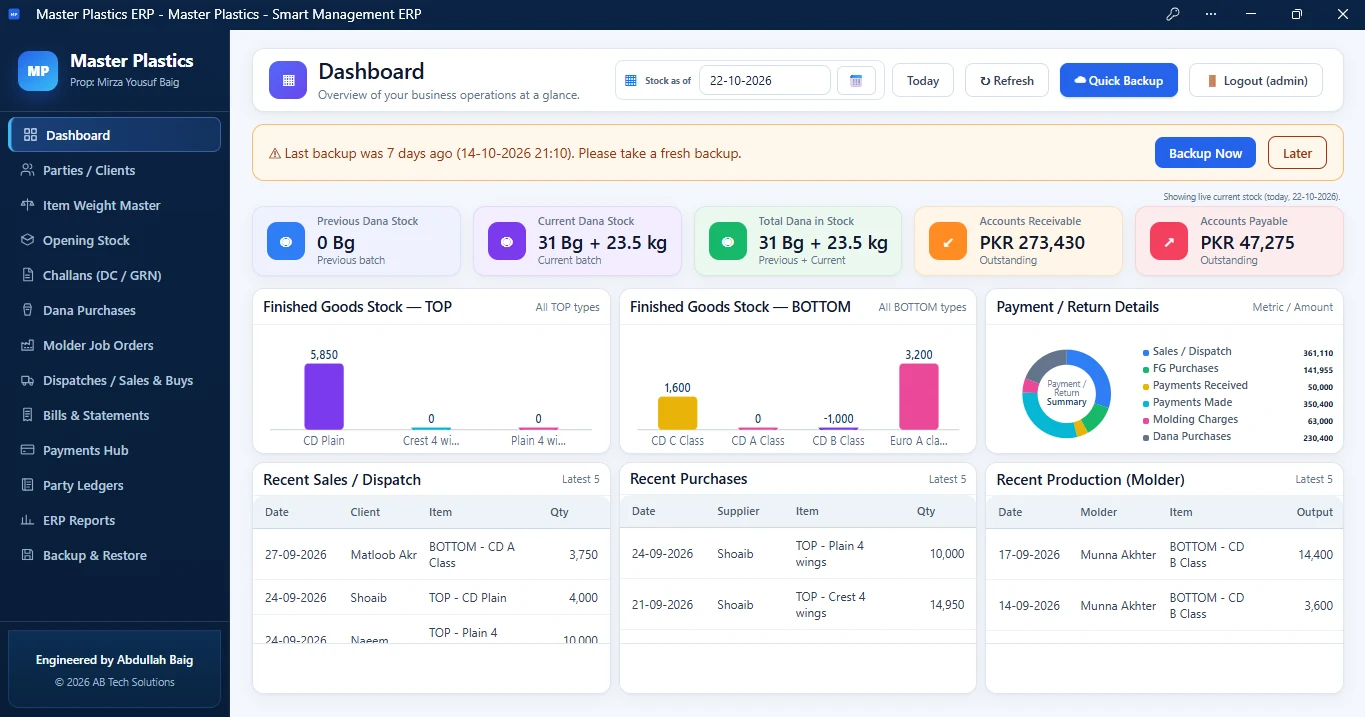1365x717 pixels.
Task: Go to Backup & Restore
Action: (x=114, y=555)
